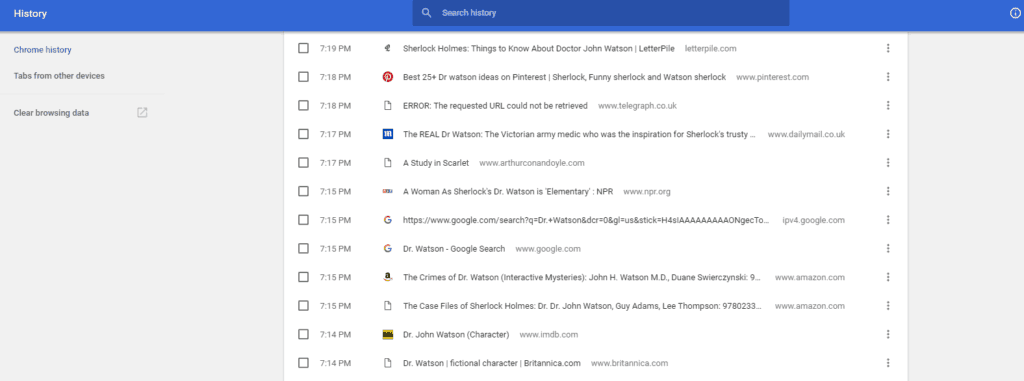1024x381 pixels.
Task: Click the NPR favicon for Elementary entry
Action: click(387, 191)
